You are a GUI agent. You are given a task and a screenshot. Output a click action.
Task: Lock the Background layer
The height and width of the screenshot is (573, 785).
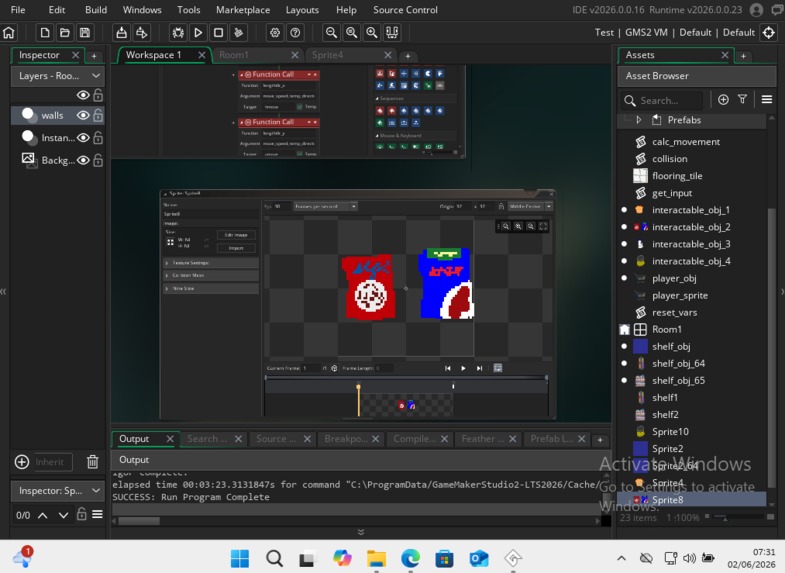click(98, 160)
